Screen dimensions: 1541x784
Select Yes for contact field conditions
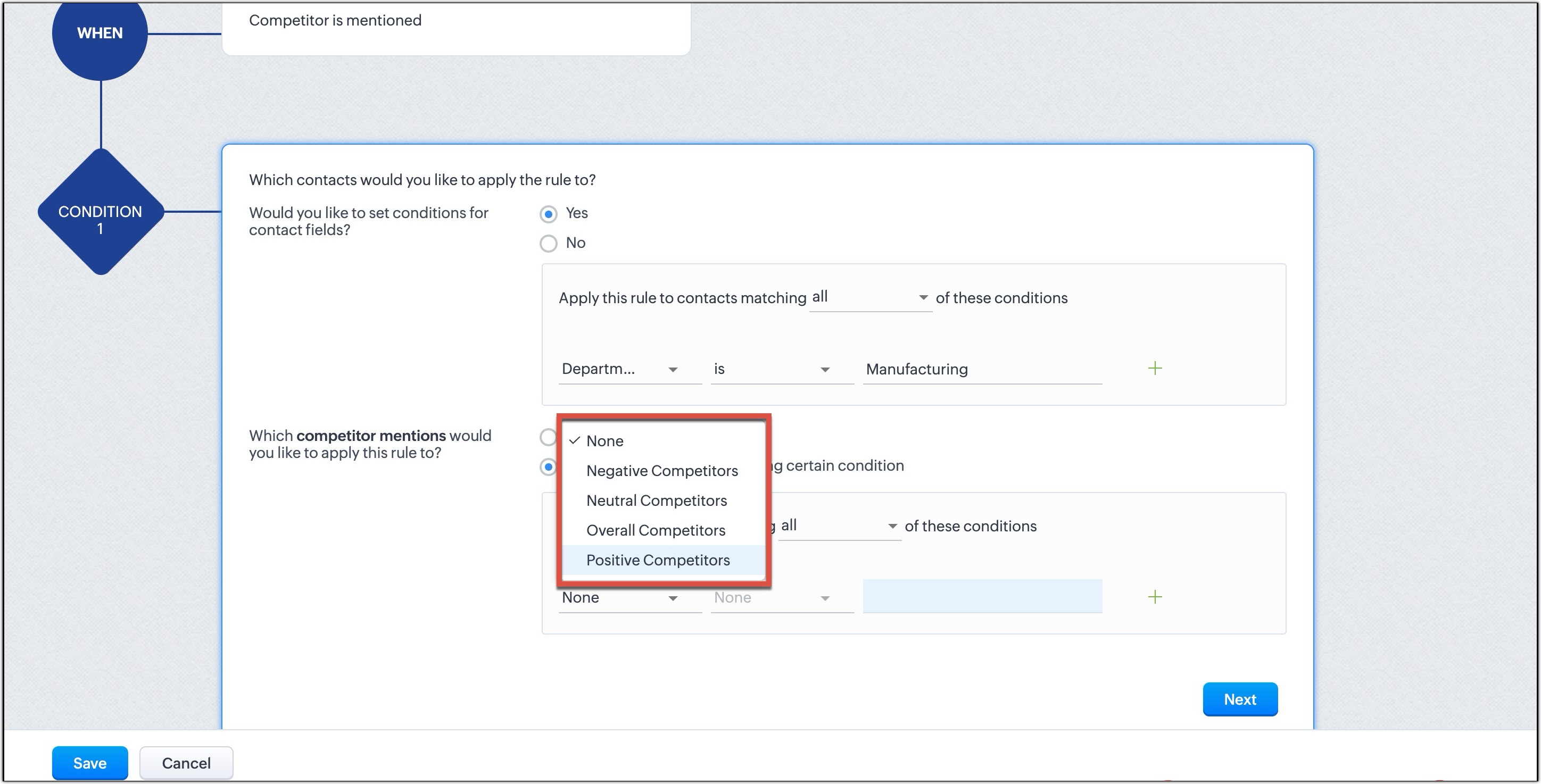548,214
